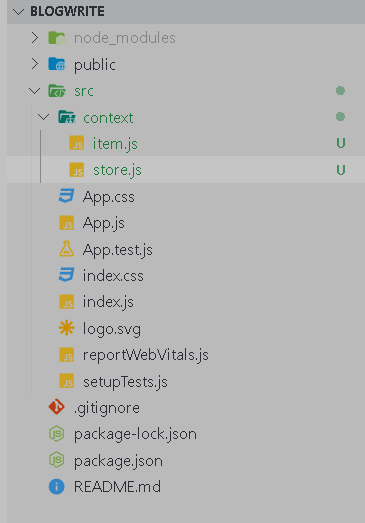The height and width of the screenshot is (523, 365).
Task: Open the reportWebVitals.js file
Action: click(146, 355)
